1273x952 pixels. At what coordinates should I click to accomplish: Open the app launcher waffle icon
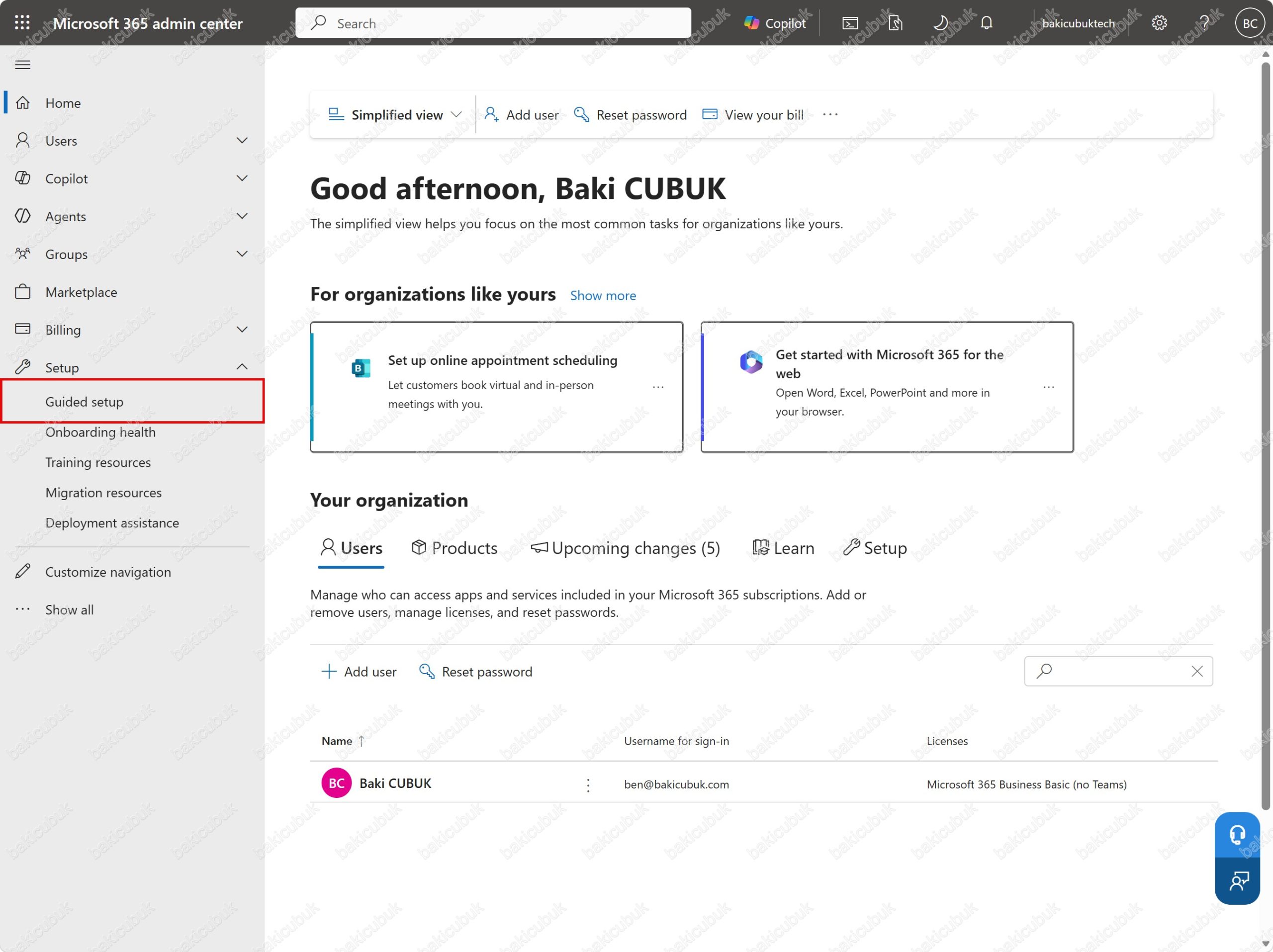tap(22, 23)
